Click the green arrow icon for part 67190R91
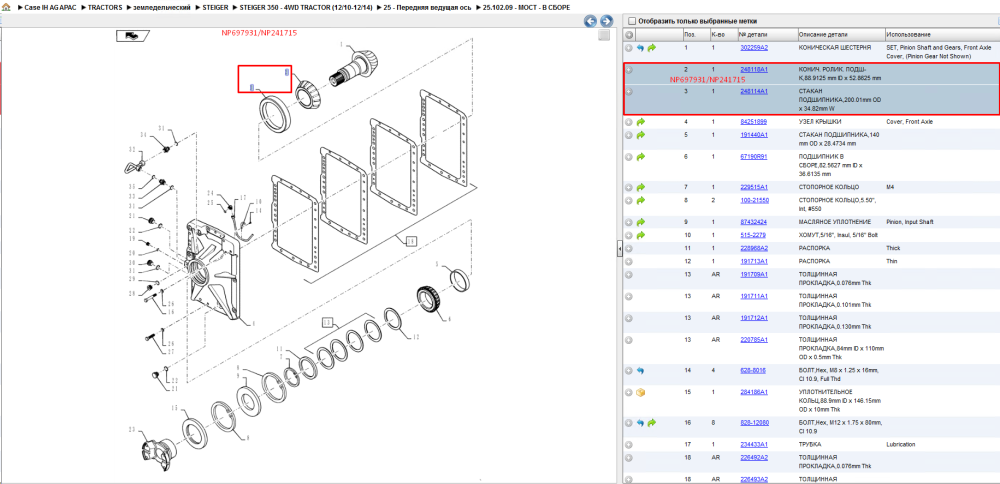Screen dimensions: 1000x484 pyautogui.click(x=641, y=156)
